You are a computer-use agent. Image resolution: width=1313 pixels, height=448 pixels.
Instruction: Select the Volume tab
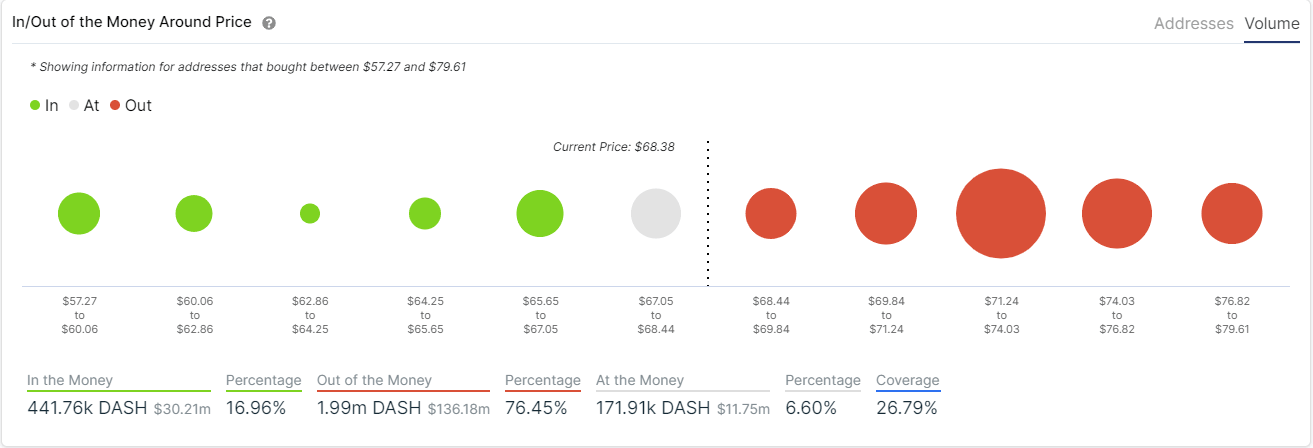[1272, 23]
